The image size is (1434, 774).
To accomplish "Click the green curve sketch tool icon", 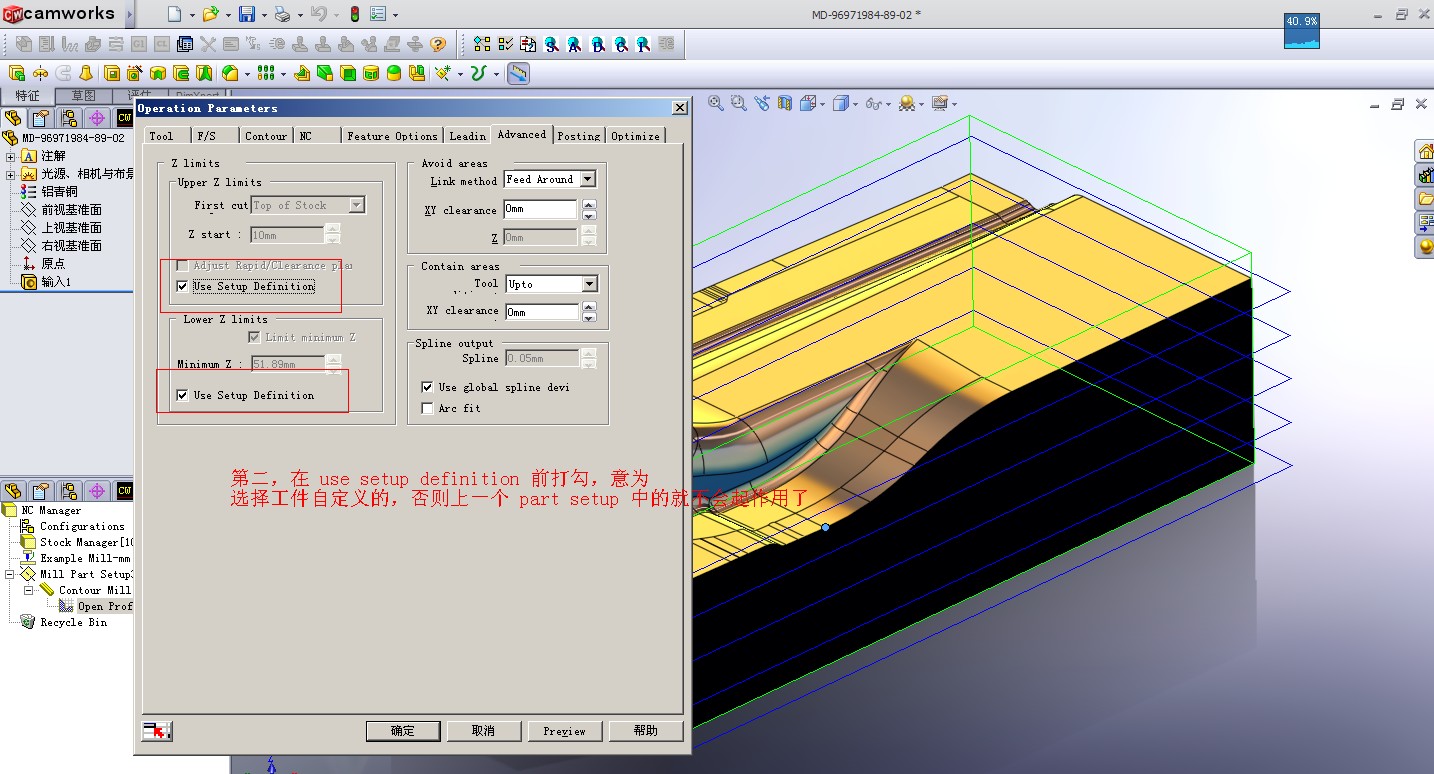I will tap(478, 73).
